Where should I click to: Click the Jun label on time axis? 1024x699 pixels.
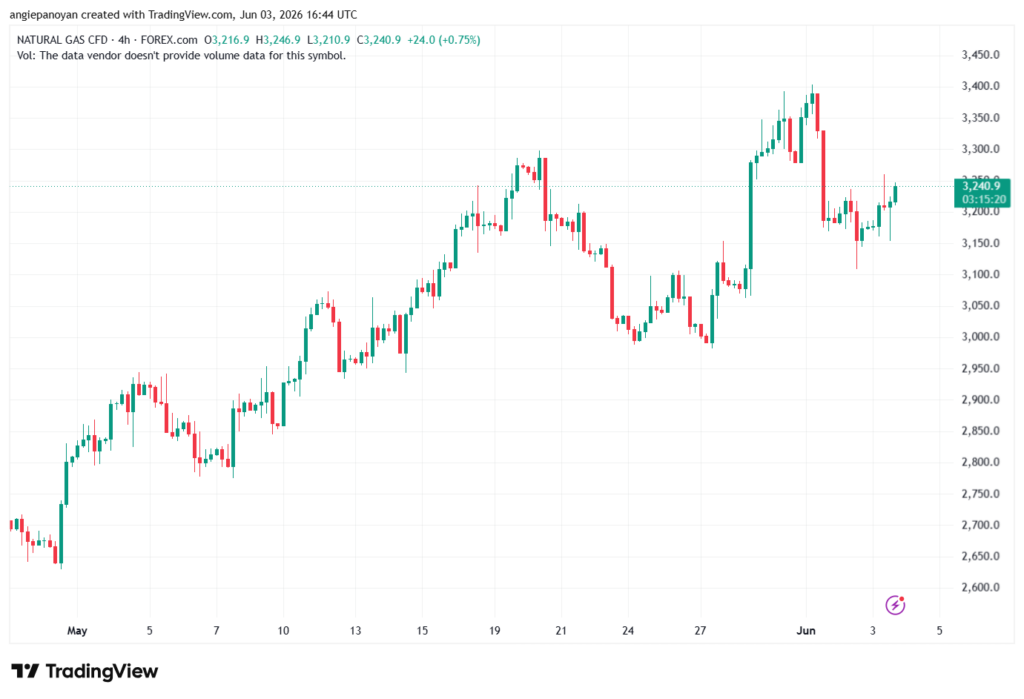(806, 631)
